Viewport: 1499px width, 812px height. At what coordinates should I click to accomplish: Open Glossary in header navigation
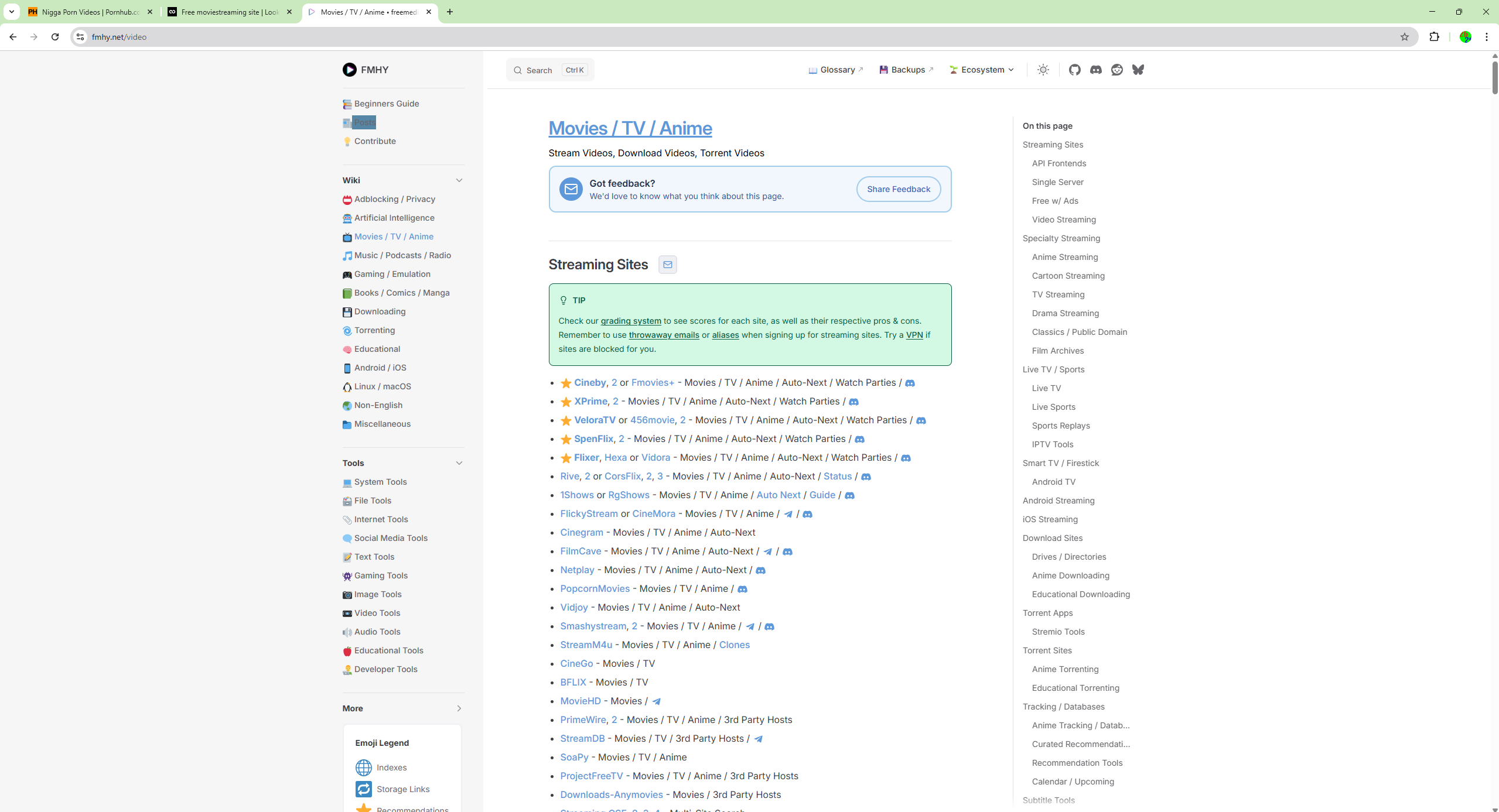point(836,70)
